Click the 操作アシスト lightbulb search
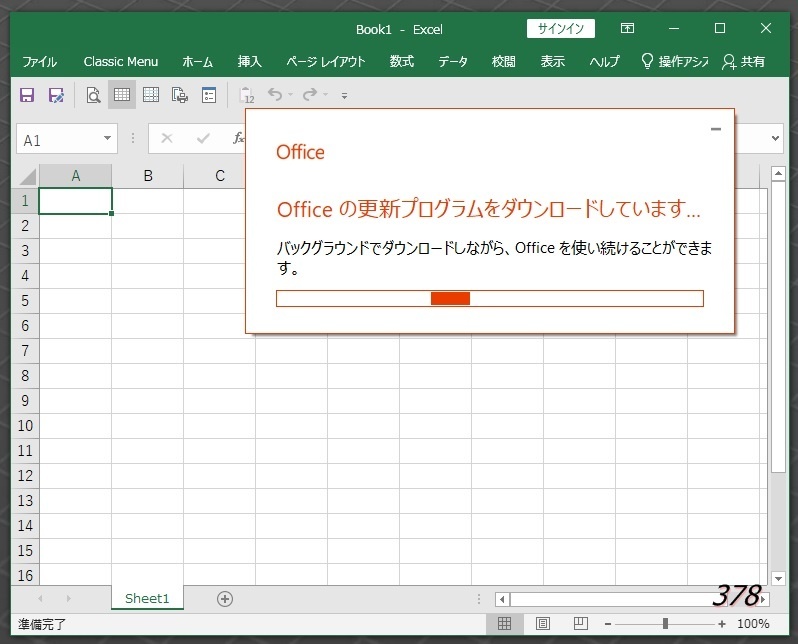 [x=674, y=62]
